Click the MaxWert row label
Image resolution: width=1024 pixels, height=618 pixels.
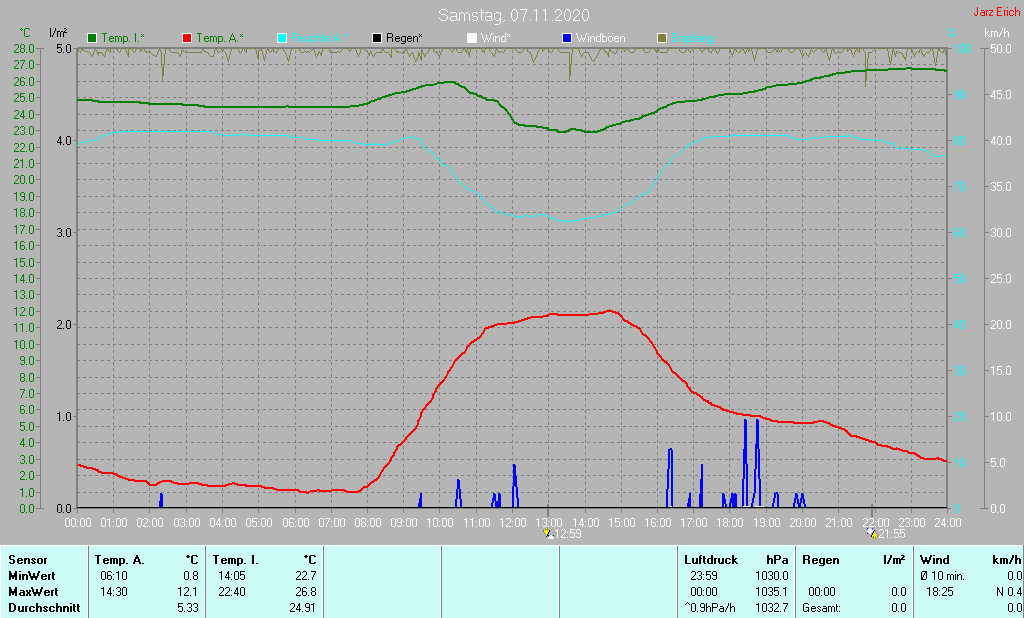31,592
